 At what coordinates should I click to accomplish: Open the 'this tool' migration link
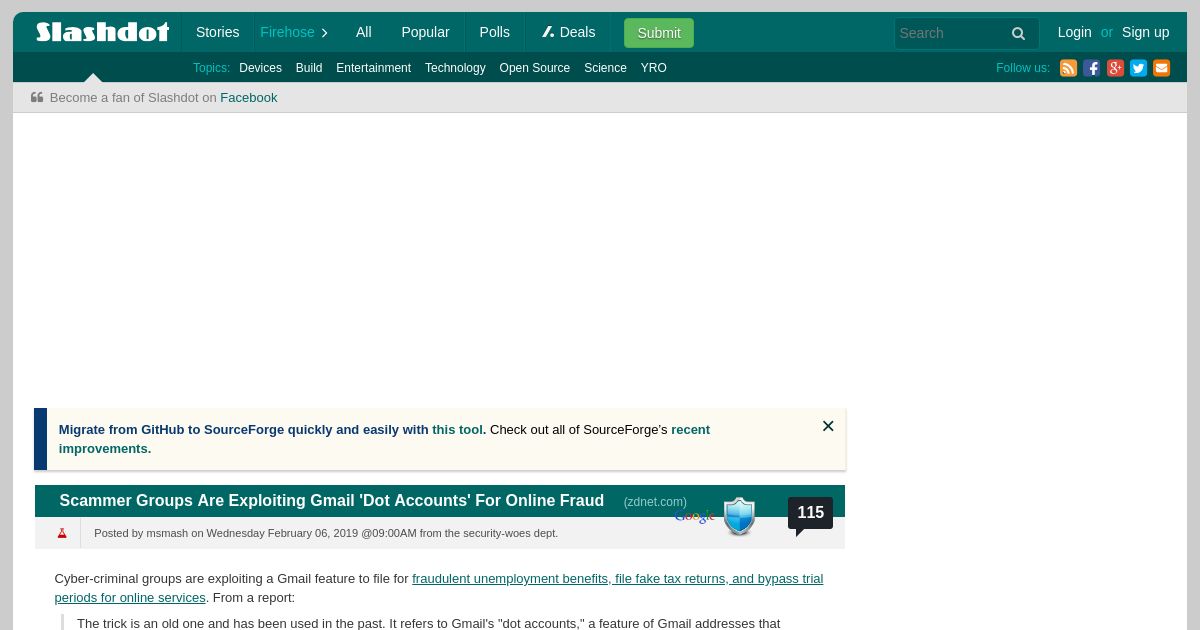457,430
